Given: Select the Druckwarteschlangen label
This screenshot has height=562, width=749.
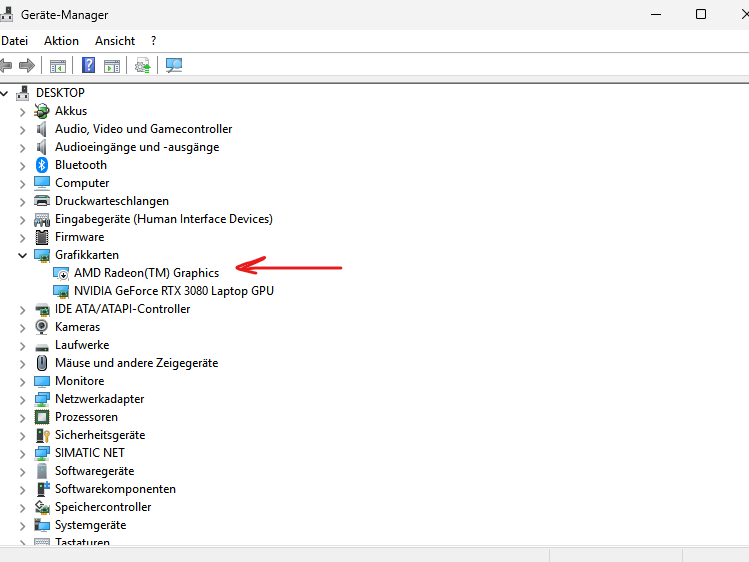Looking at the screenshot, I should pos(112,201).
